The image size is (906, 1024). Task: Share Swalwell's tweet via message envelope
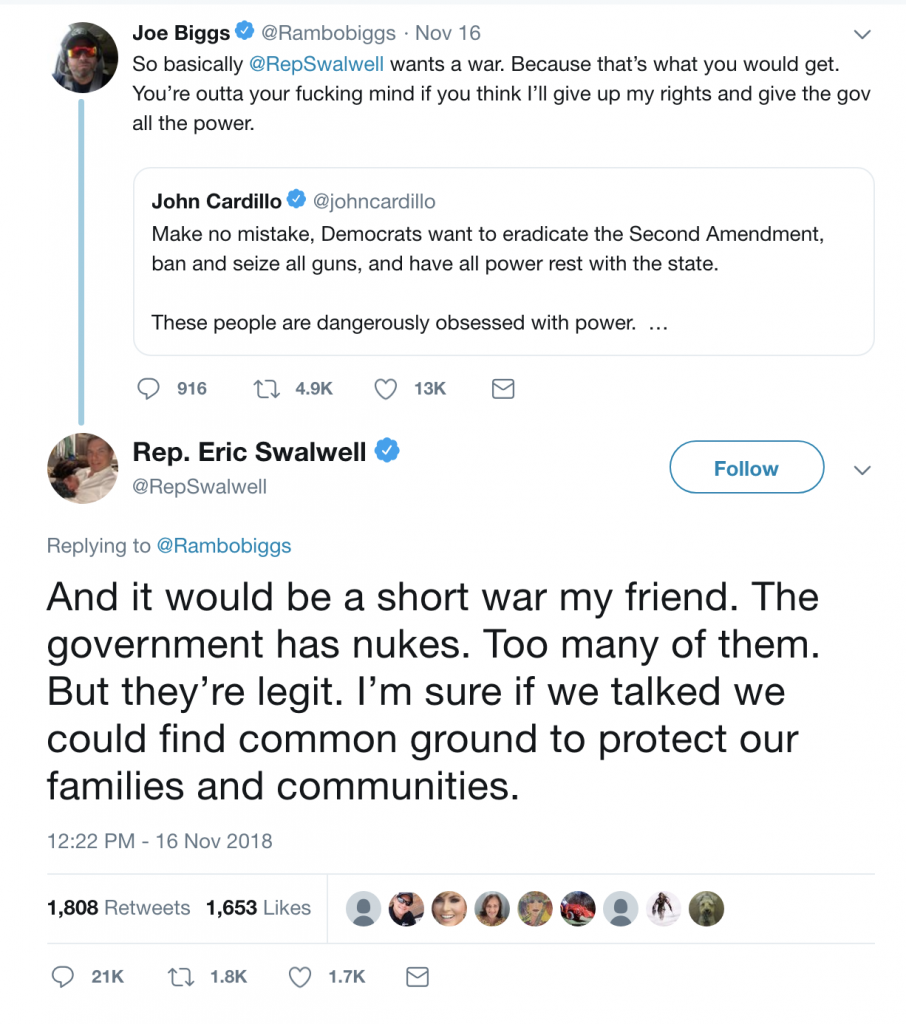pyautogui.click(x=417, y=977)
